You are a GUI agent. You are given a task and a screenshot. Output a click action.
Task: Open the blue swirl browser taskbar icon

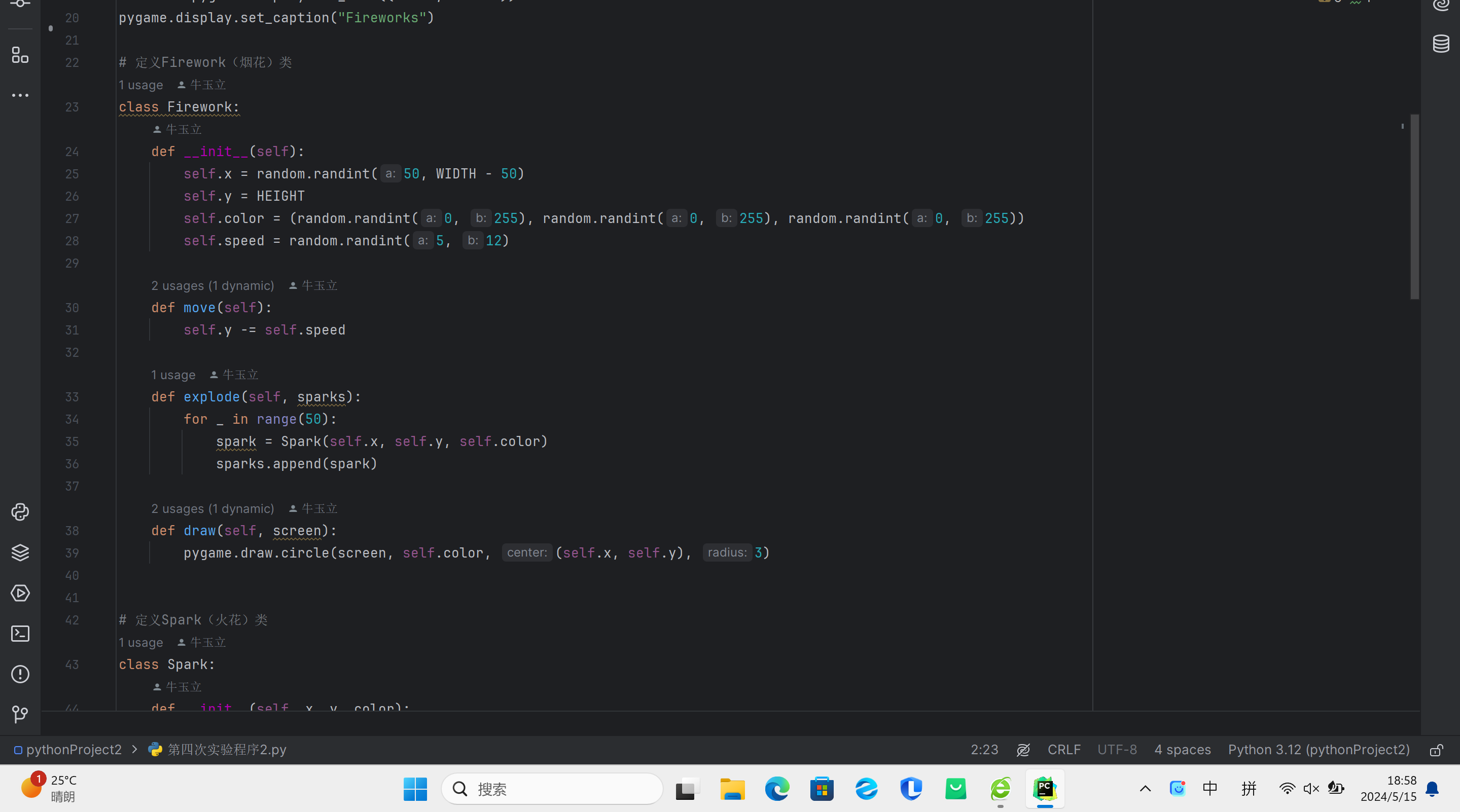[x=866, y=789]
